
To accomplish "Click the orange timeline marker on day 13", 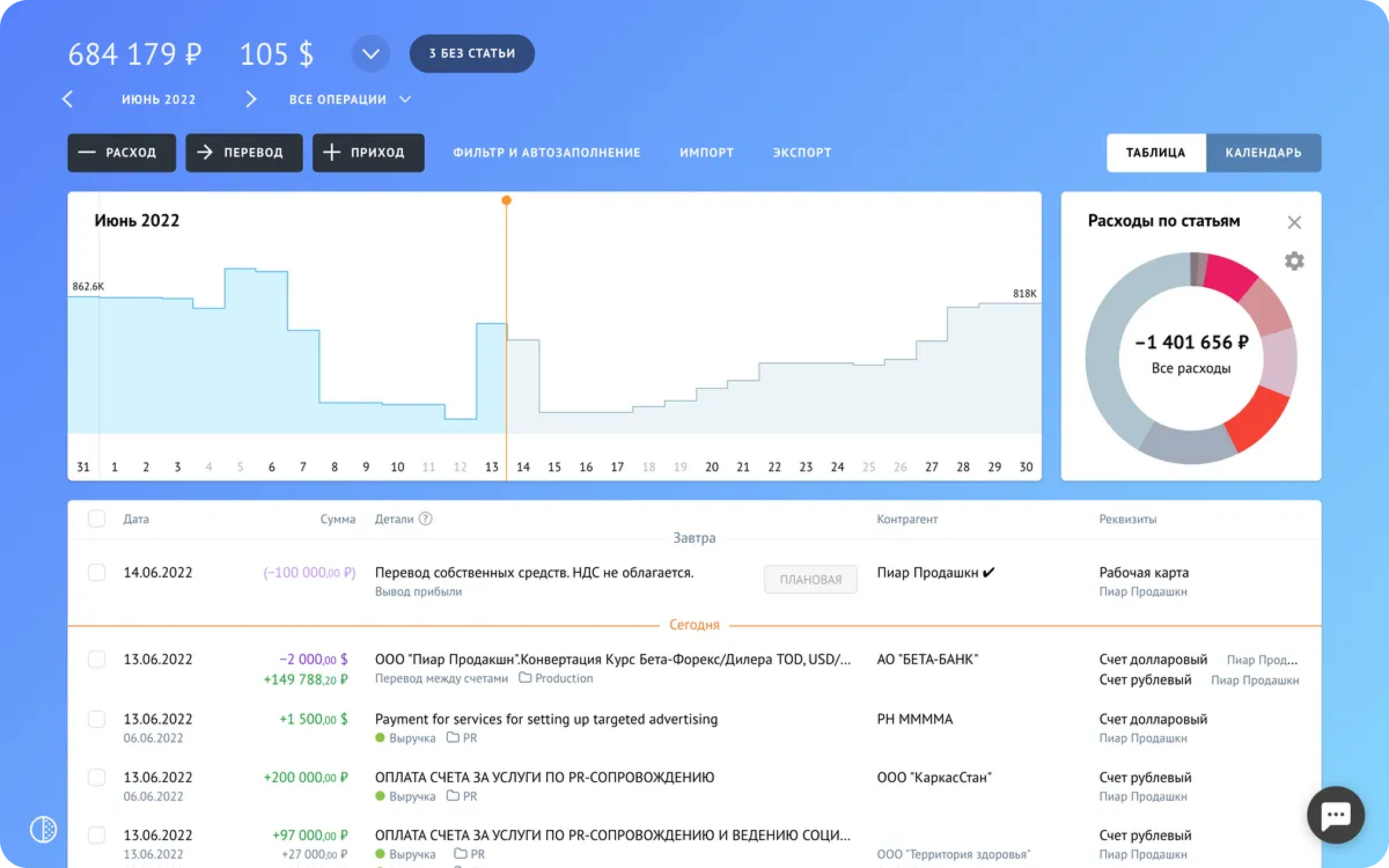I will [x=506, y=200].
